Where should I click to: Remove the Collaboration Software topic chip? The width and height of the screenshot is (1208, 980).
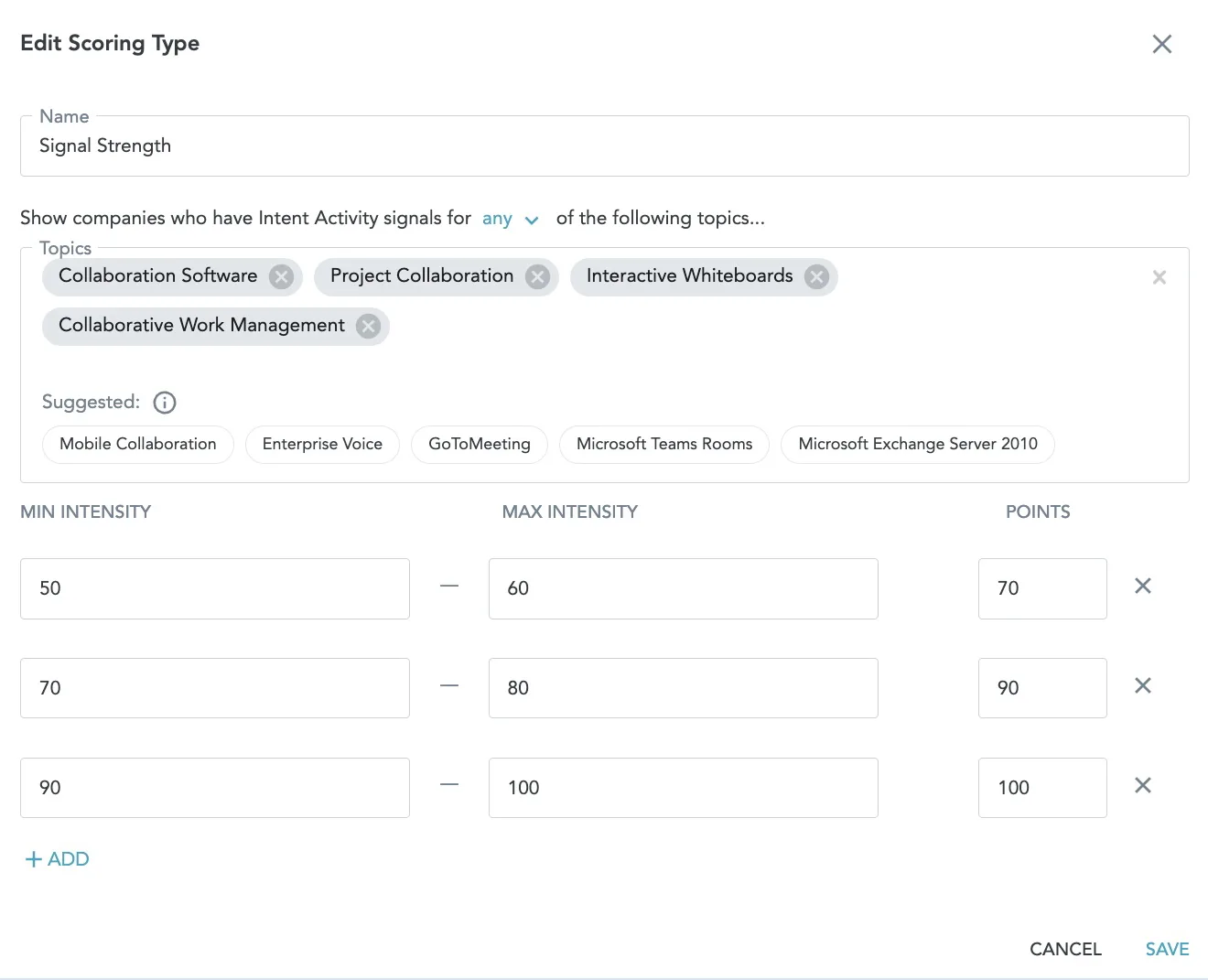click(x=281, y=276)
